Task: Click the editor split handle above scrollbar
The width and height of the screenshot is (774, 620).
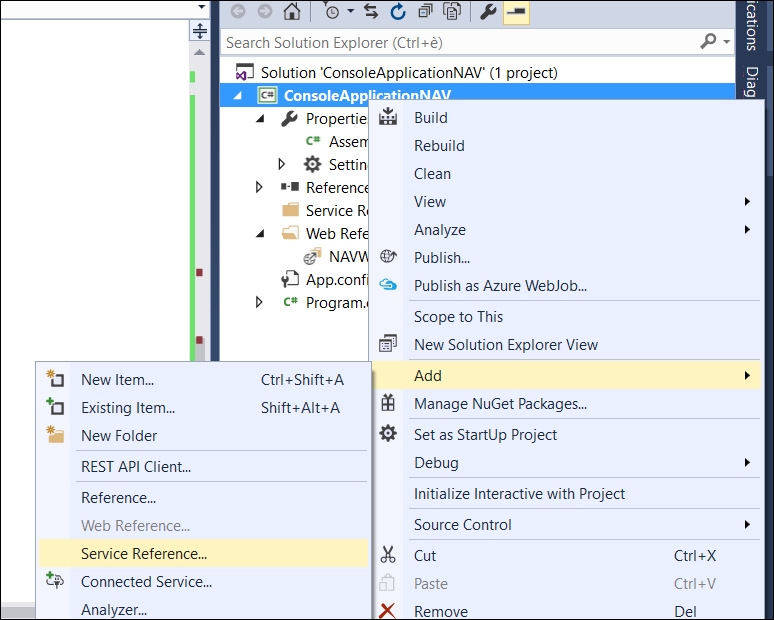Action: pyautogui.click(x=199, y=31)
